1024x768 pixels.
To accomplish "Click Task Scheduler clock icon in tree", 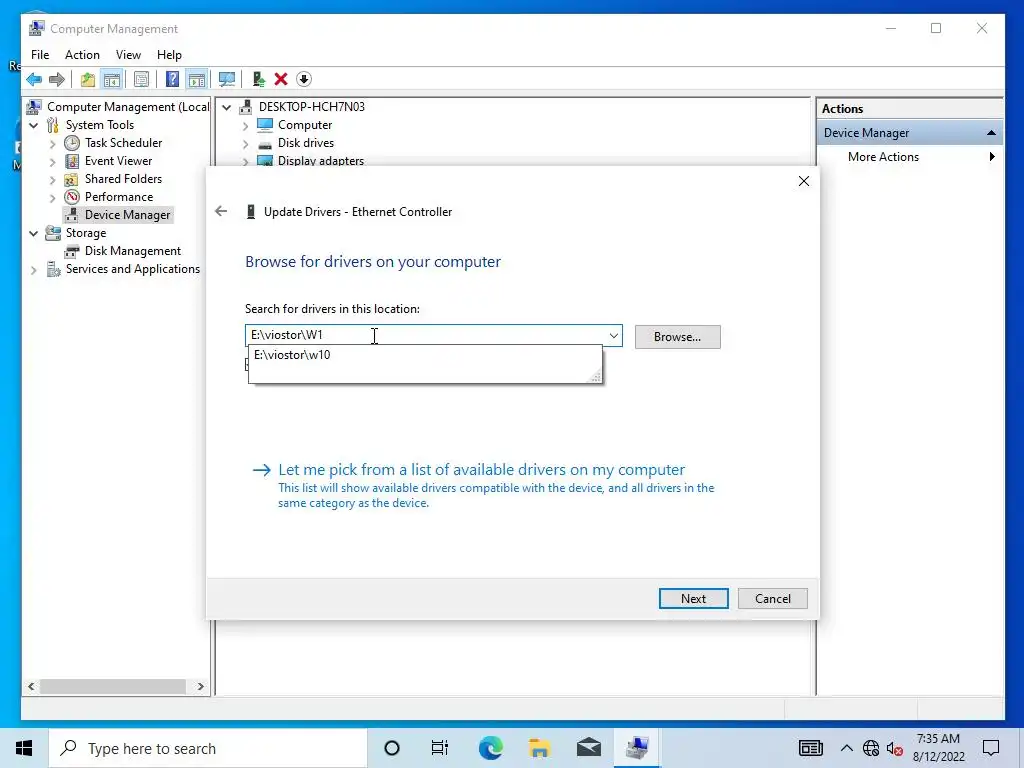I will pos(72,142).
